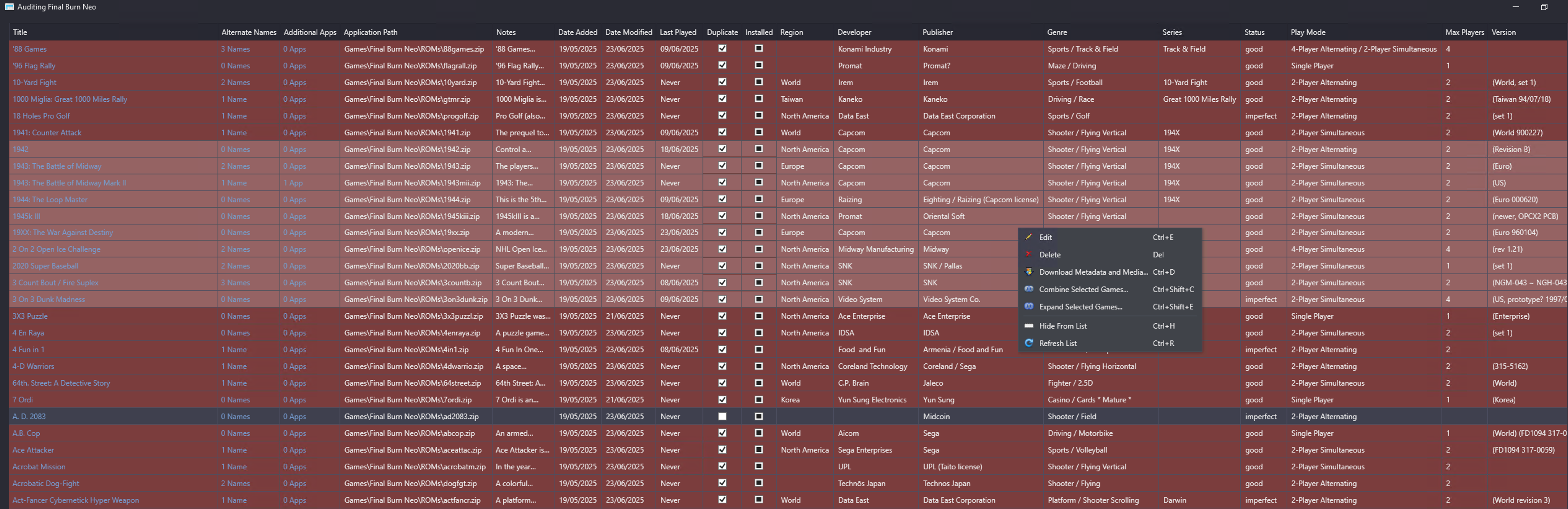
Task: Toggle Installed checkbox for '96 Flag Rally
Action: click(758, 65)
